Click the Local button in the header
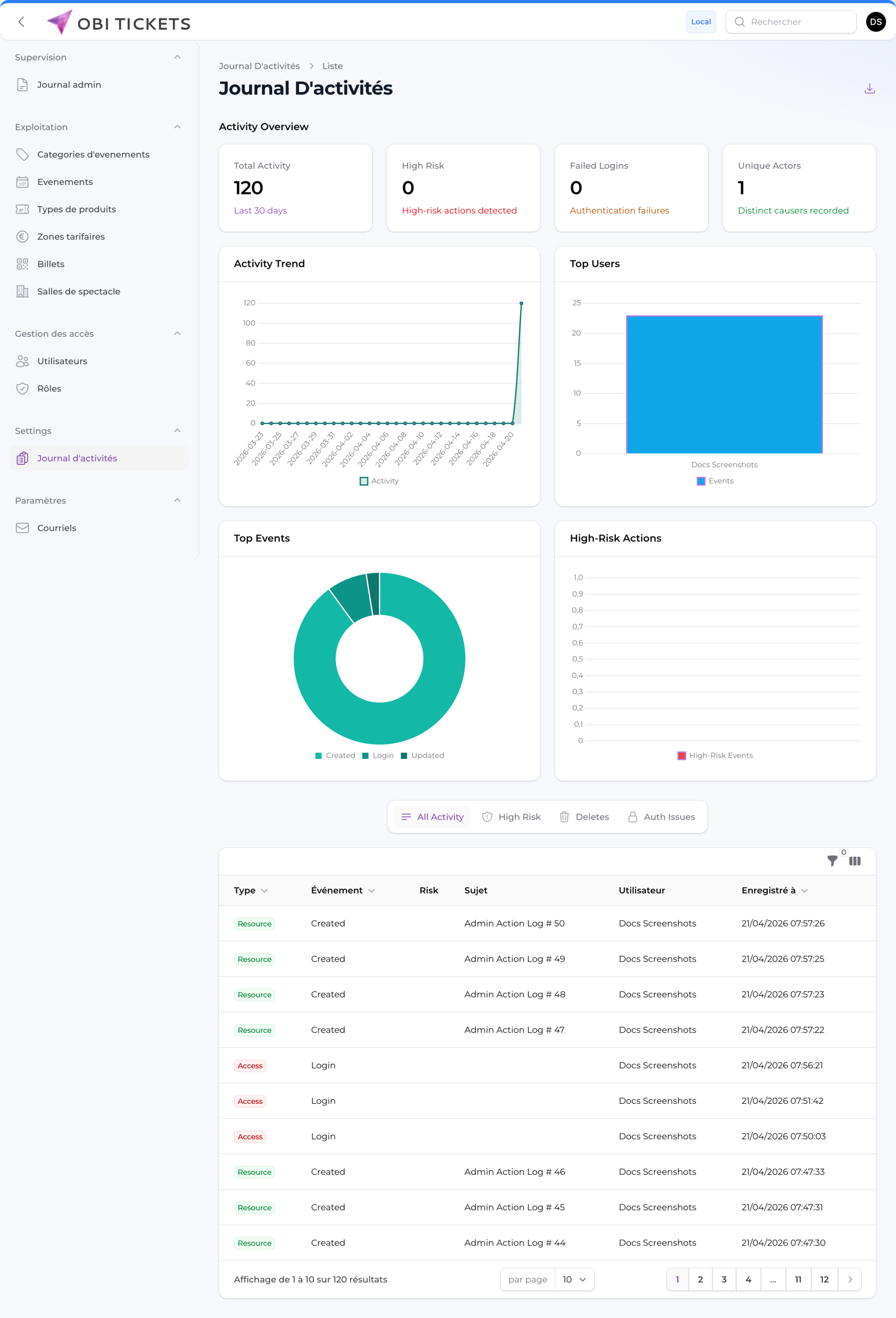Image resolution: width=896 pixels, height=1318 pixels. click(700, 22)
